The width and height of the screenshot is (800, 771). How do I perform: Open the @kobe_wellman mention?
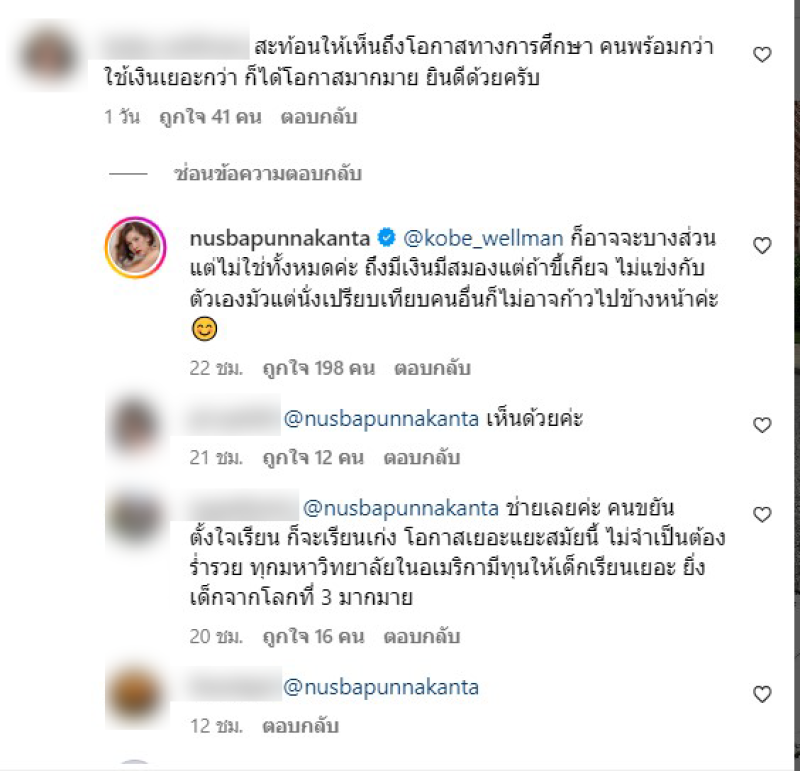coord(483,238)
